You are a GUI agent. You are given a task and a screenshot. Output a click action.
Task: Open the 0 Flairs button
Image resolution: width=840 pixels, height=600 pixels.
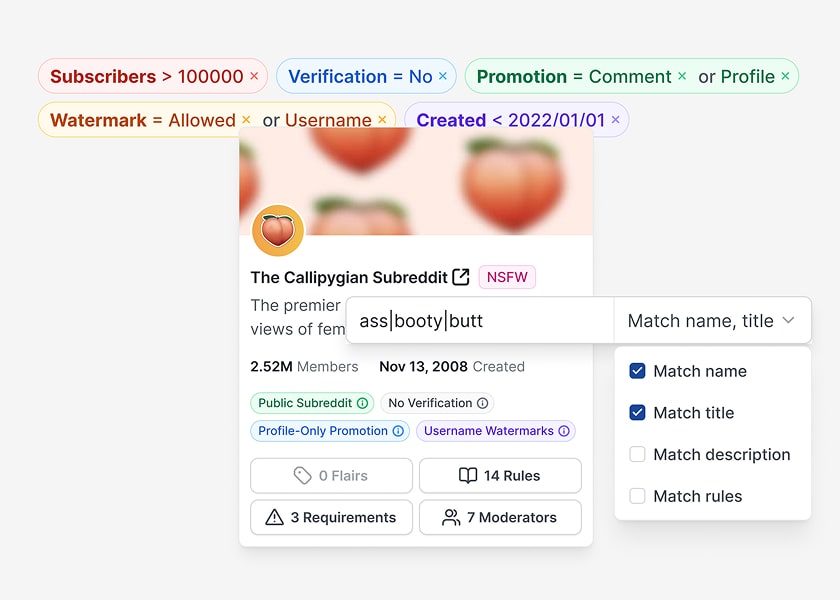[331, 476]
